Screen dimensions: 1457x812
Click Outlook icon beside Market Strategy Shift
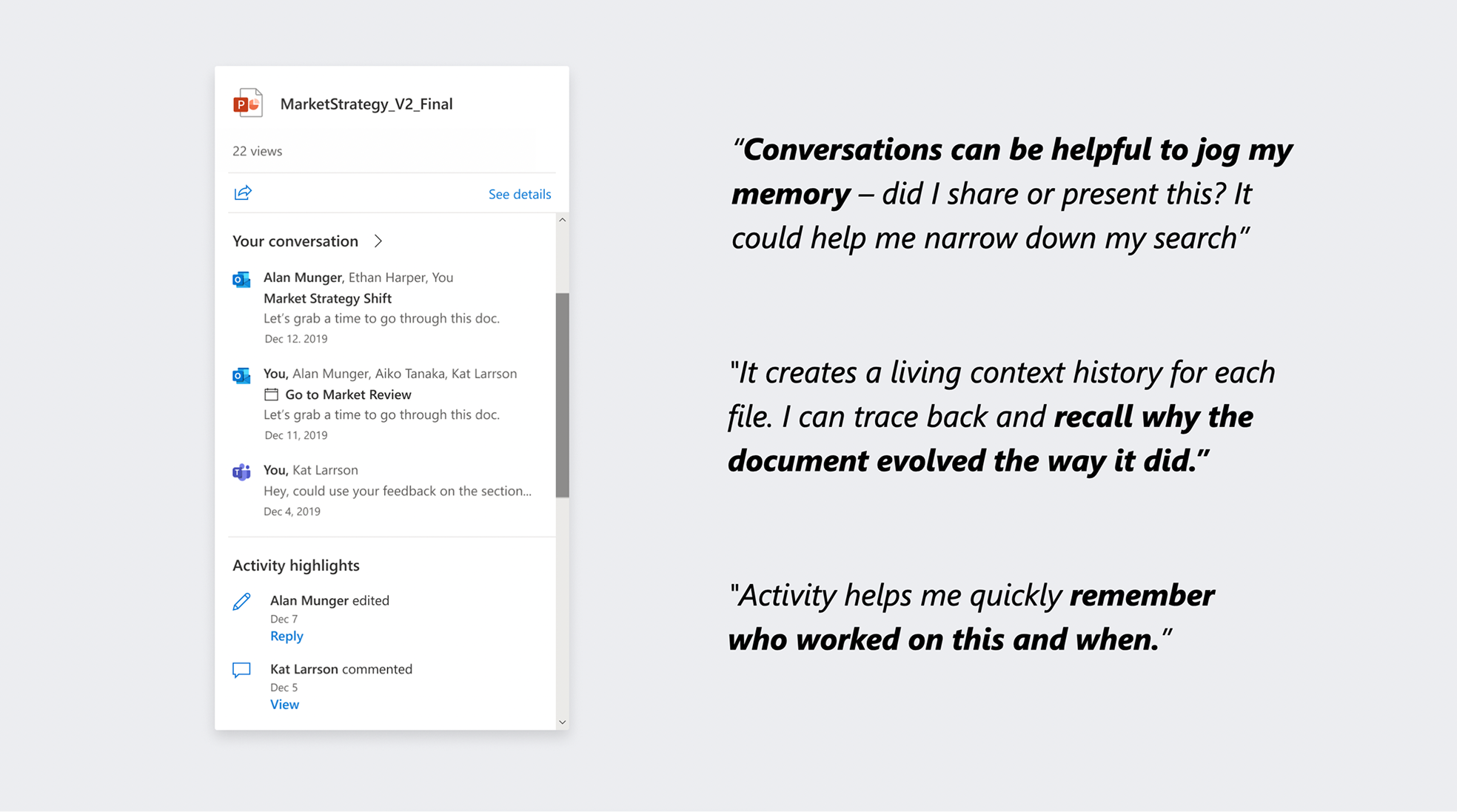(241, 280)
